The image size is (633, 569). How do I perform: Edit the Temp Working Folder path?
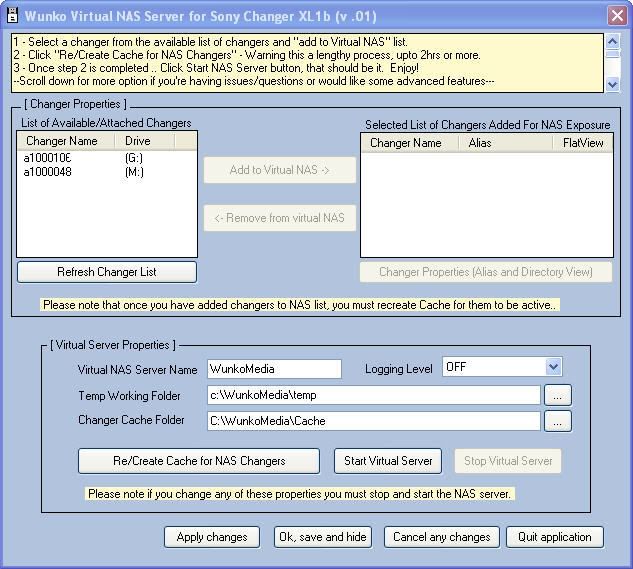pyautogui.click(x=374, y=395)
